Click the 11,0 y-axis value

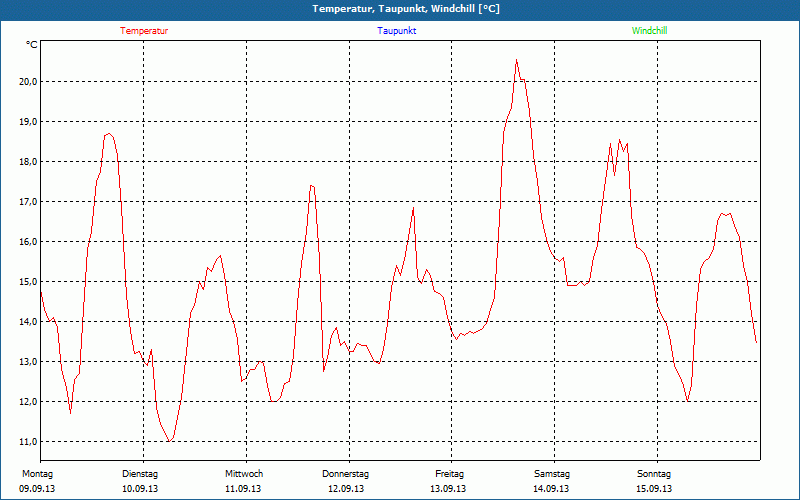[28, 442]
